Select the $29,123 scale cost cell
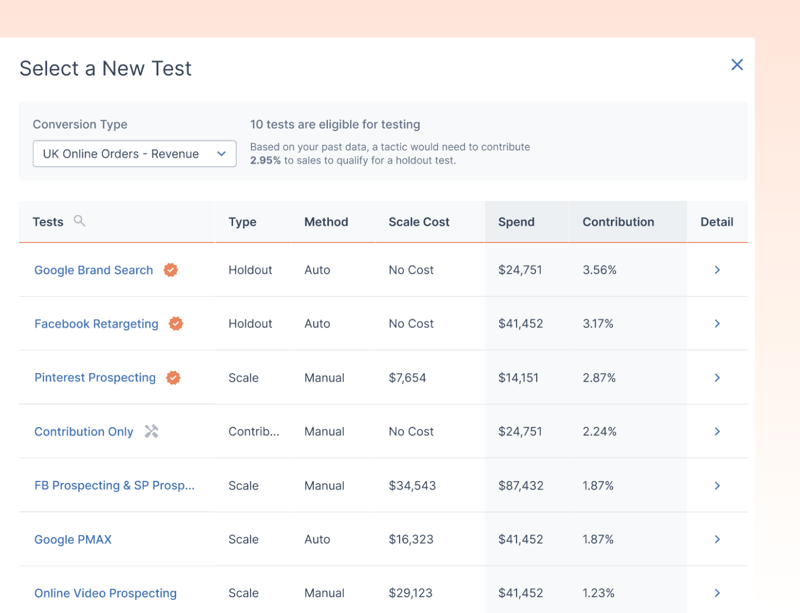This screenshot has height=613, width=800. [x=410, y=593]
